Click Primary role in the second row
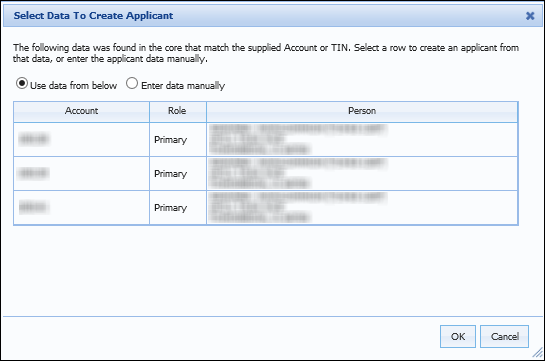The width and height of the screenshot is (545, 361). coord(170,174)
